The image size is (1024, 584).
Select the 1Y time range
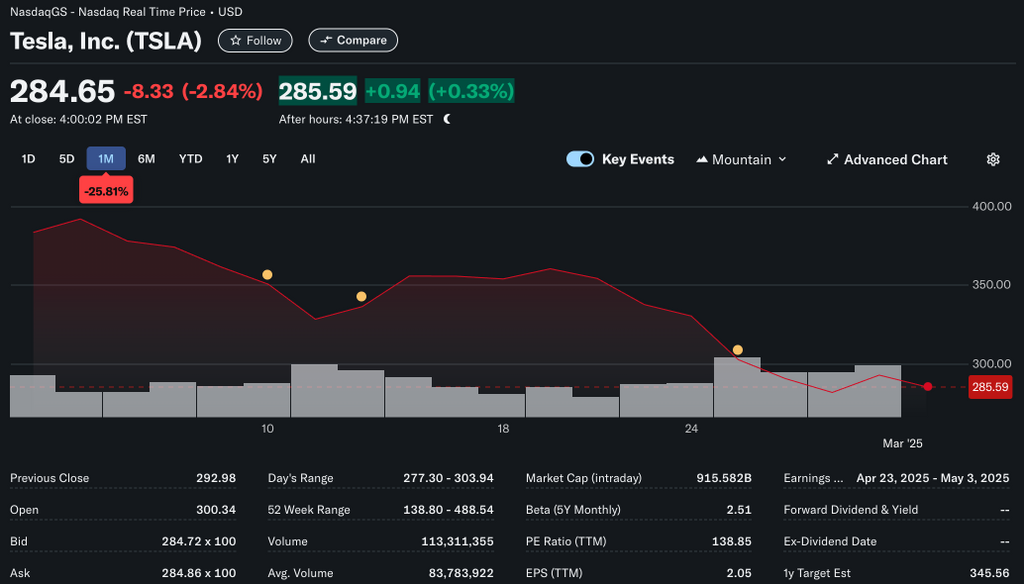tap(232, 159)
